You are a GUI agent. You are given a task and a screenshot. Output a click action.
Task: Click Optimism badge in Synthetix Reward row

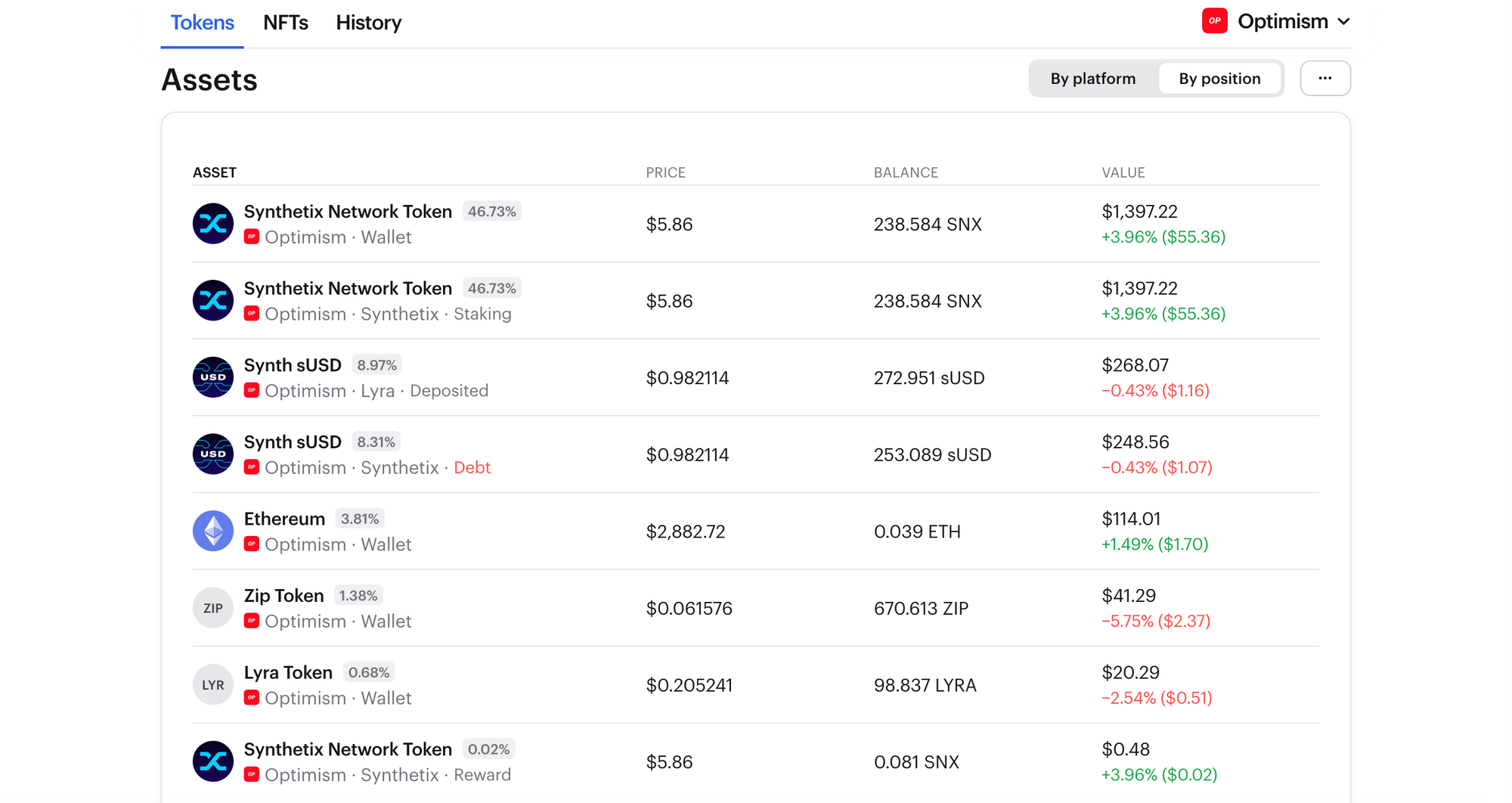point(252,775)
